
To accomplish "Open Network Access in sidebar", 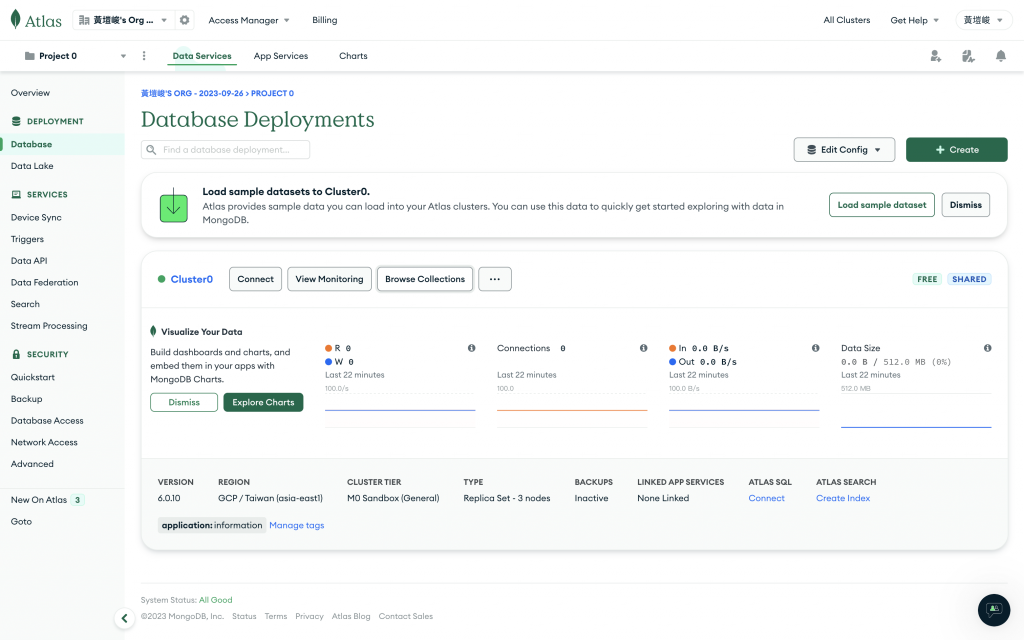I will tap(44, 442).
